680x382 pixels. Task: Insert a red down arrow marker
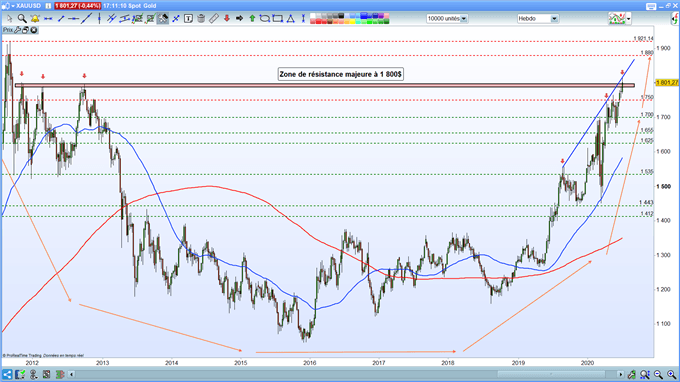click(226, 19)
